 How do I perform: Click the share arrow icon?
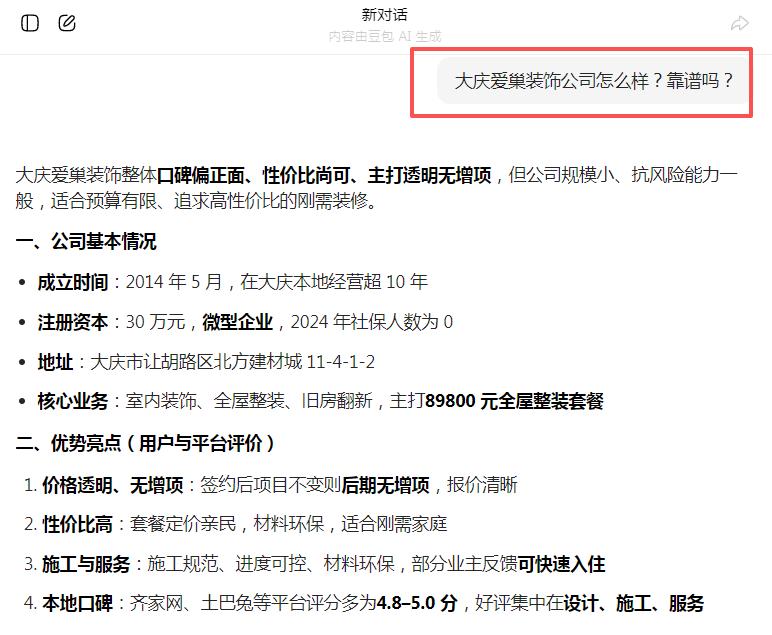coord(739,23)
